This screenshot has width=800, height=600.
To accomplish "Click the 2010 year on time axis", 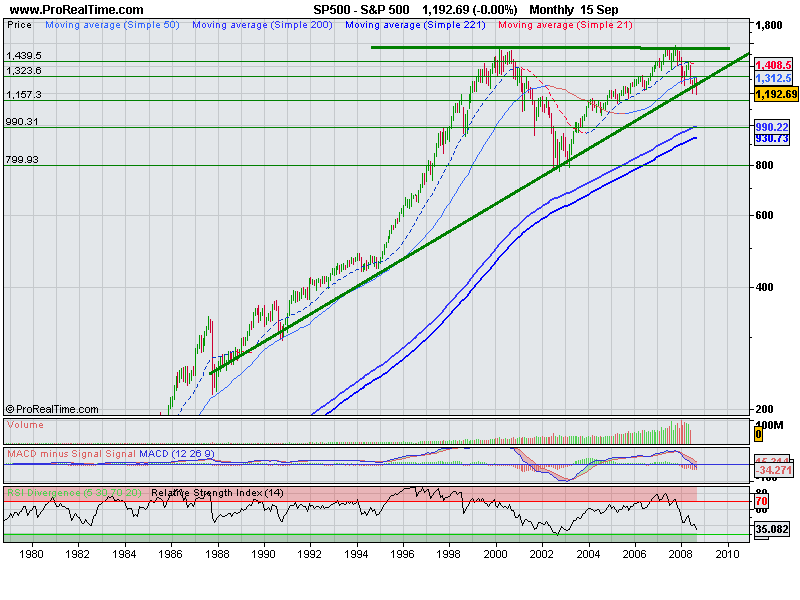I will (727, 554).
